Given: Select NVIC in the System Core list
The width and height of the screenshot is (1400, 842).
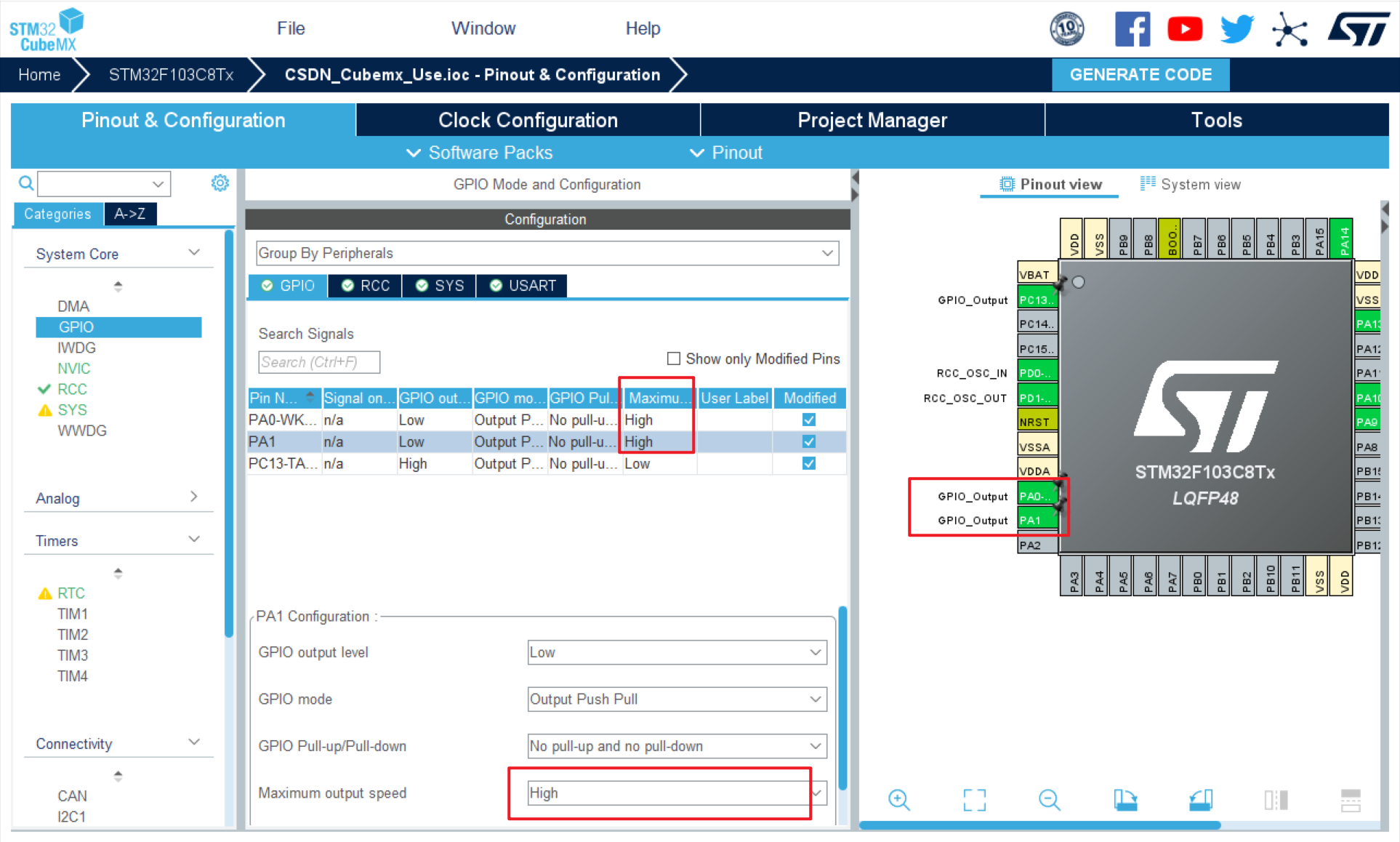Looking at the screenshot, I should (x=74, y=369).
